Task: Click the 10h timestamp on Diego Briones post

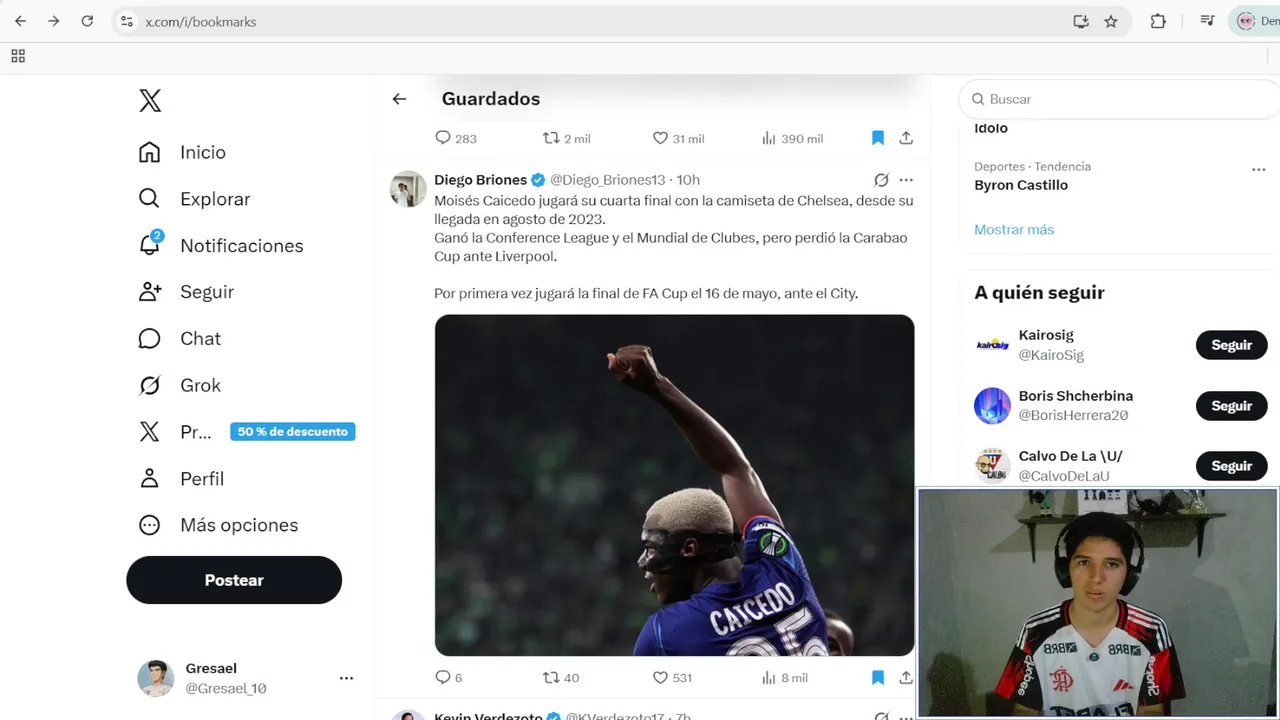Action: click(688, 180)
